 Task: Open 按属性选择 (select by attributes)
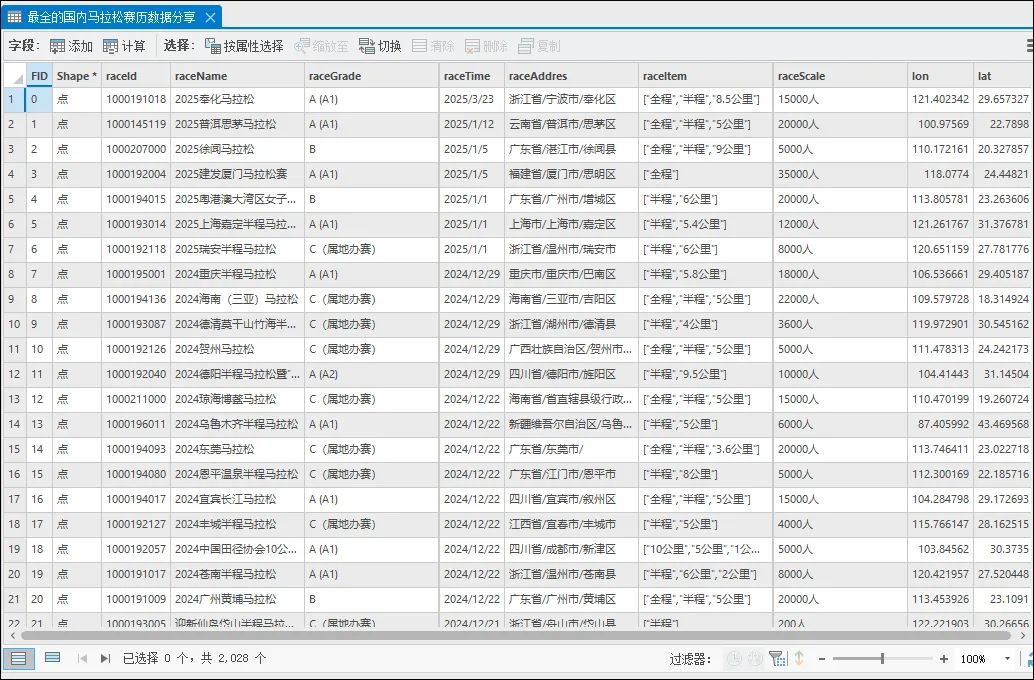(244, 46)
